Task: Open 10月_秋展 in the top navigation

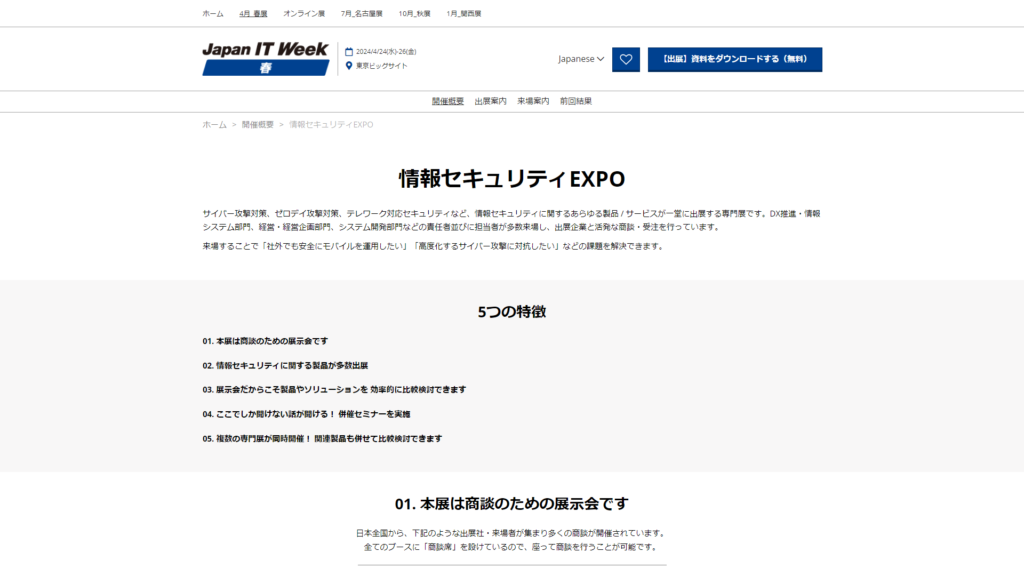Action: click(415, 14)
